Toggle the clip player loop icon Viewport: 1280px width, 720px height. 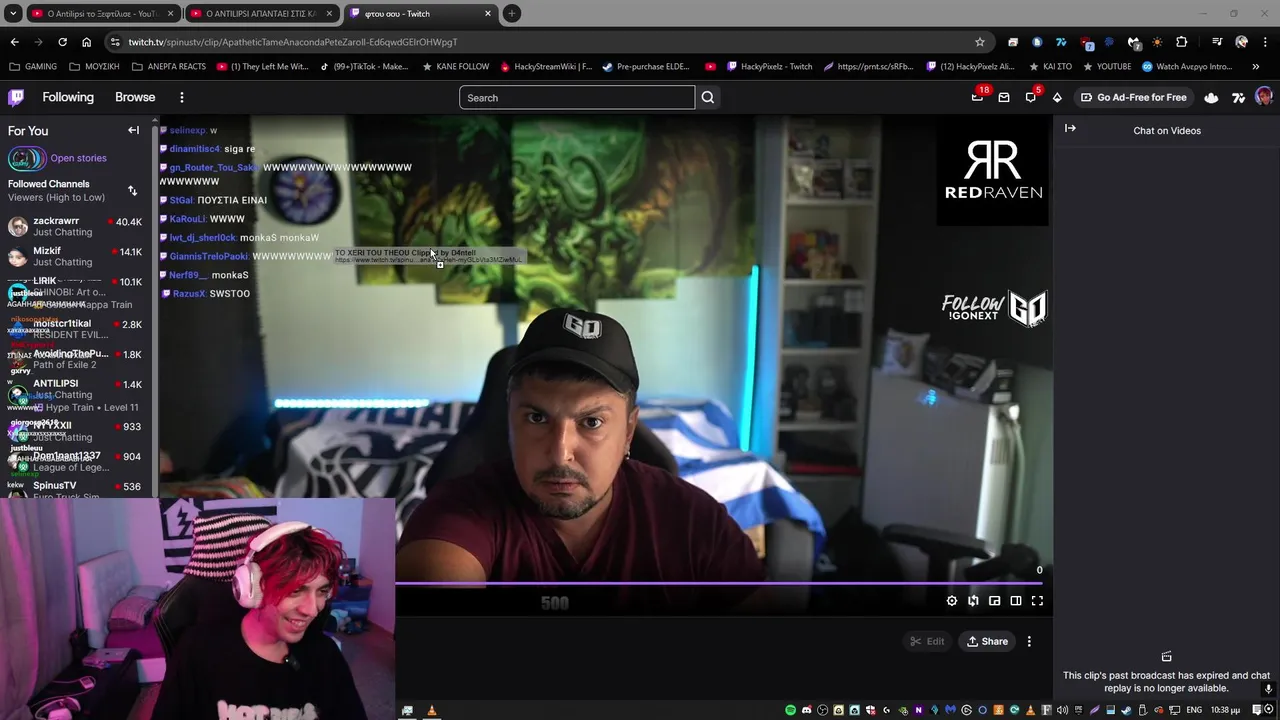pos(973,601)
